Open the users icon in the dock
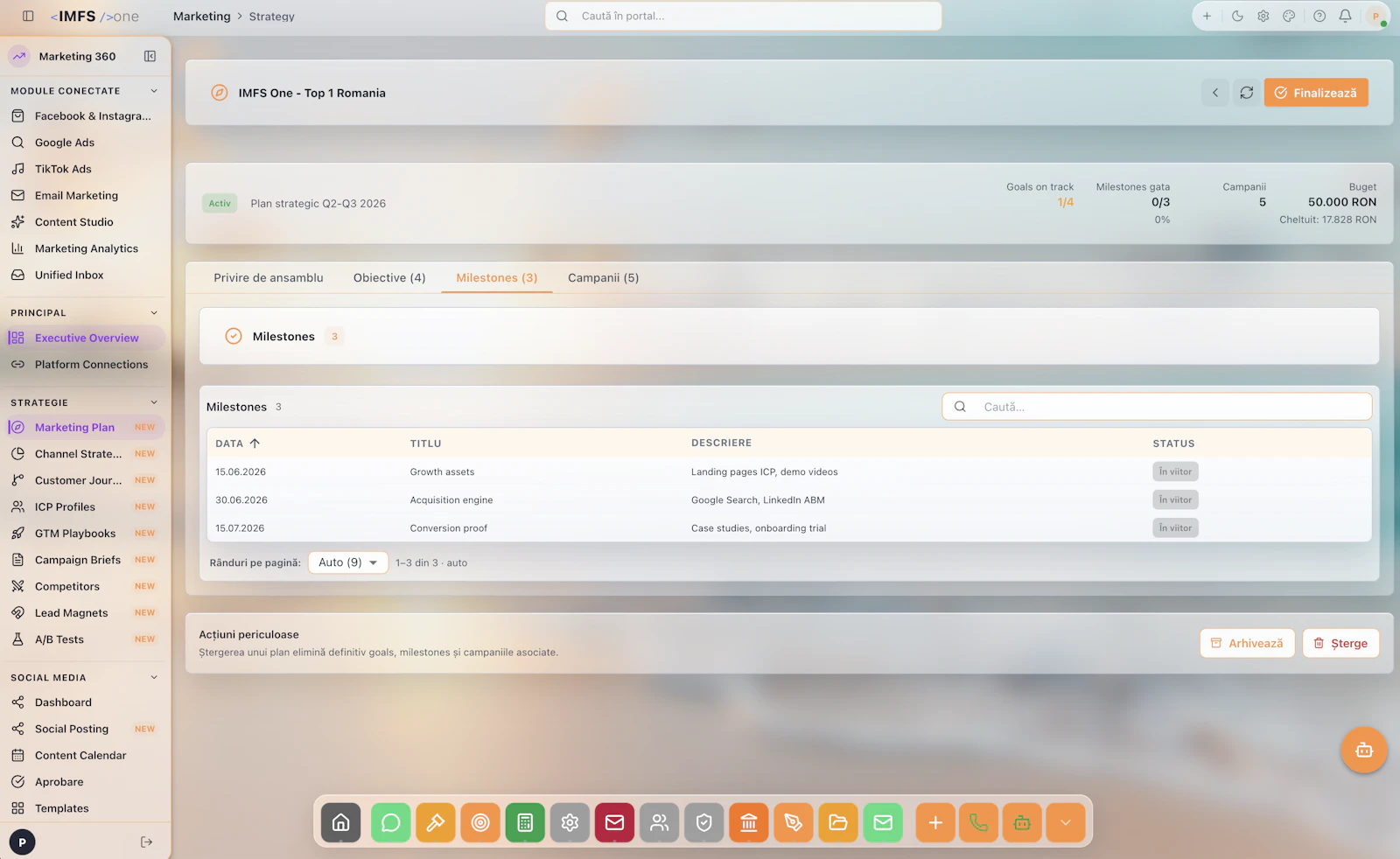The height and width of the screenshot is (859, 1400). (x=660, y=822)
